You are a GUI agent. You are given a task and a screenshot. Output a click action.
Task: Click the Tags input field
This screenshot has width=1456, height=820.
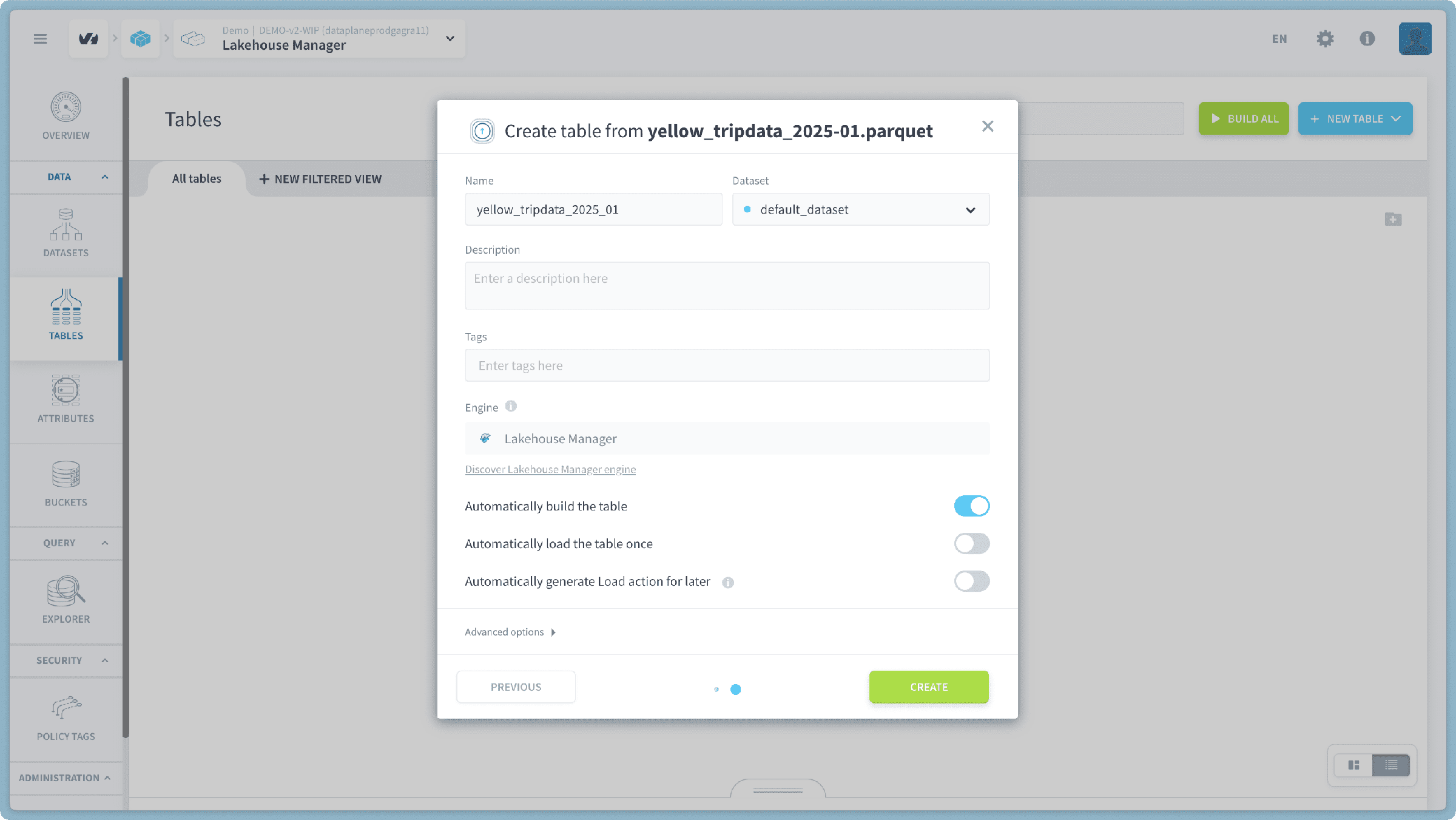727,365
